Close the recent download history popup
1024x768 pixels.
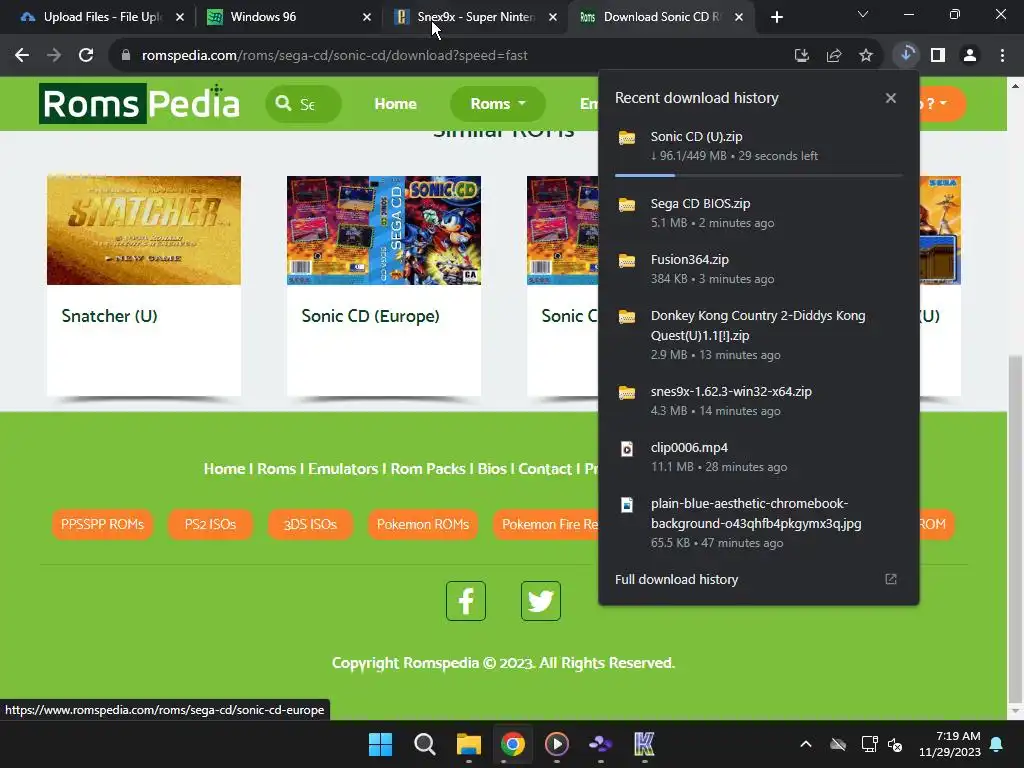tap(890, 98)
